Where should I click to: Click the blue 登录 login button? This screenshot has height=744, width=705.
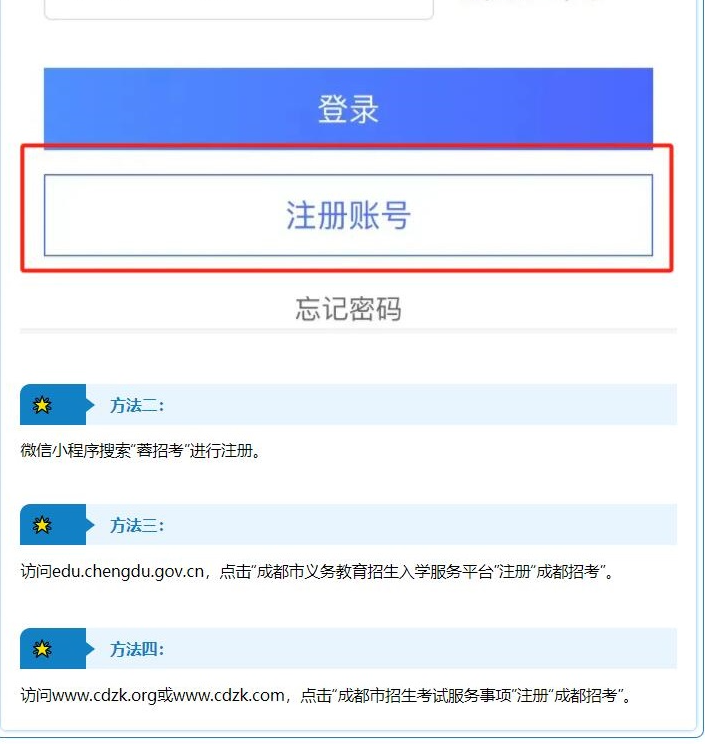click(348, 109)
